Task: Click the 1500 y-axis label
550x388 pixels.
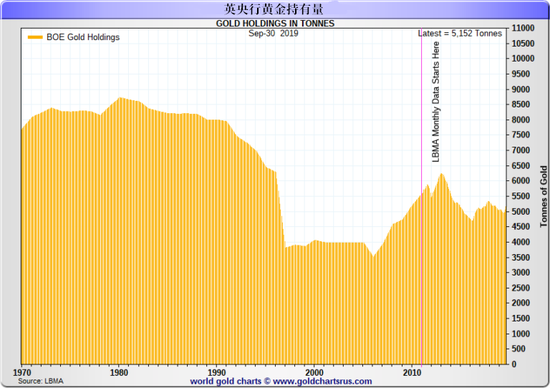Action: 521,319
